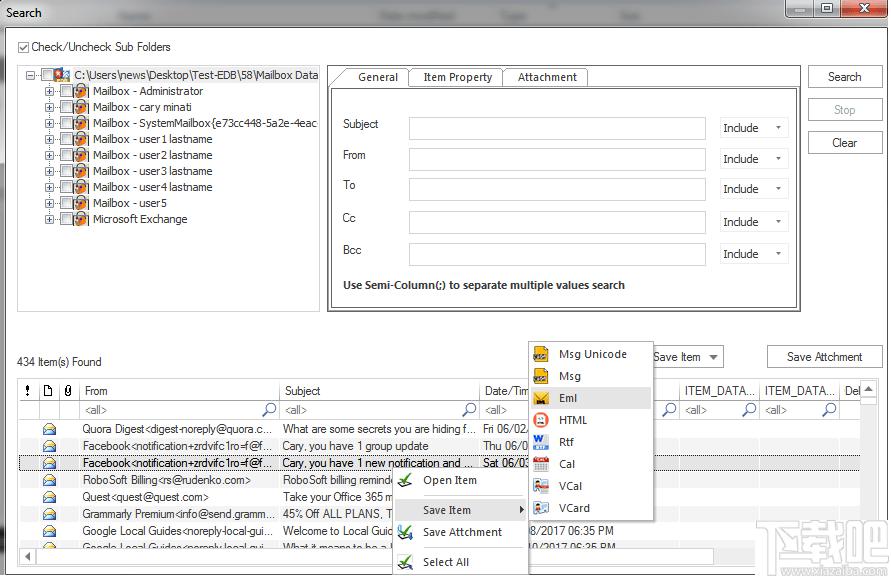Click the Rtf Word icon
The image size is (891, 576).
tap(540, 442)
